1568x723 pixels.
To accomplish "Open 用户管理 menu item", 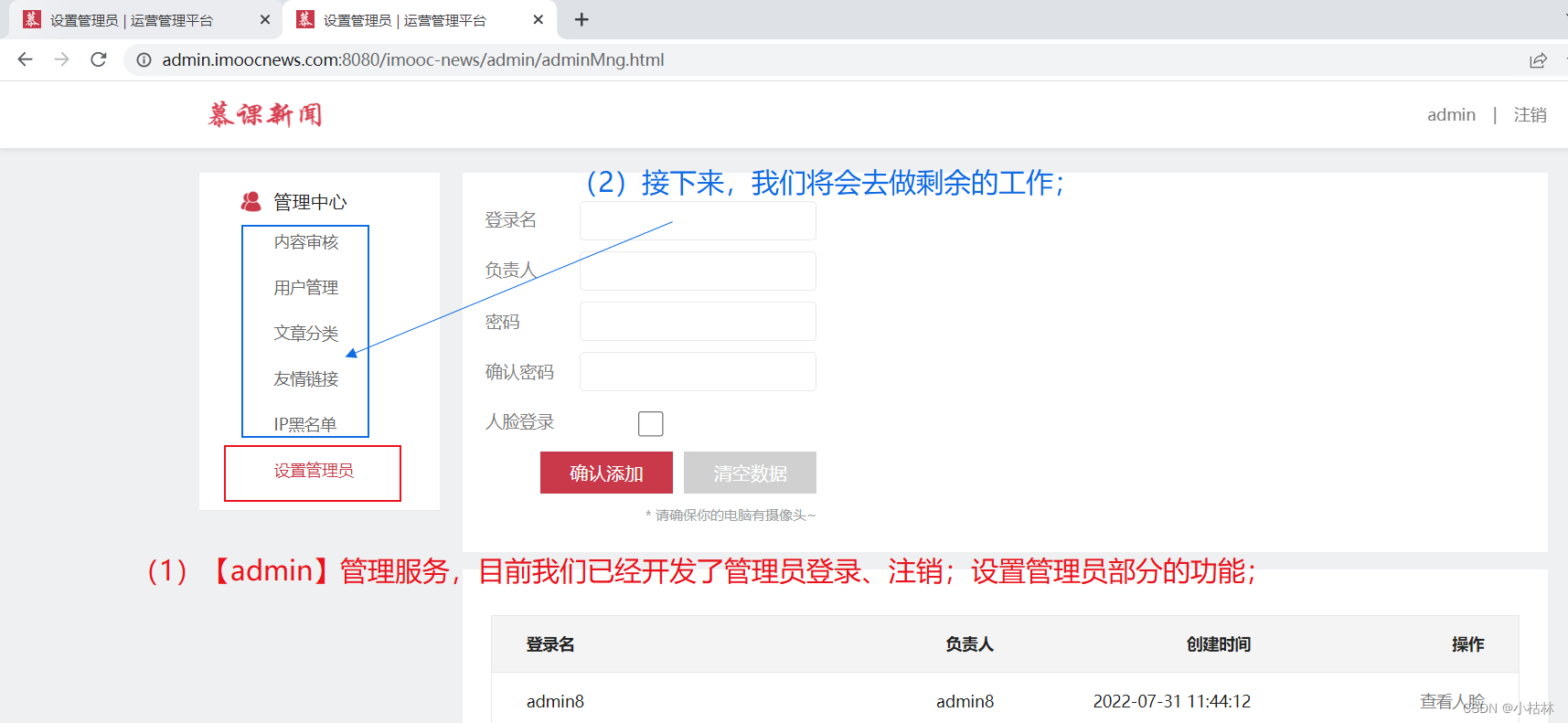I will point(306,288).
